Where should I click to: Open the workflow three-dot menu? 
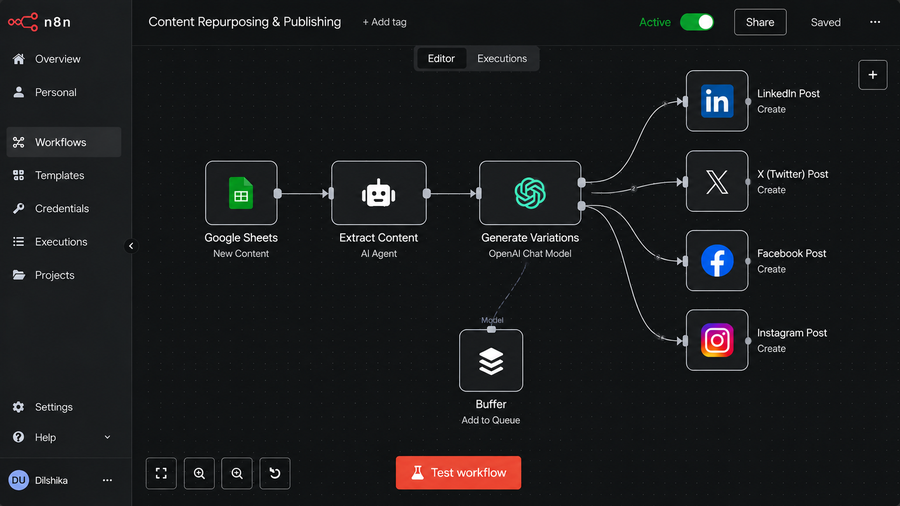[x=875, y=22]
